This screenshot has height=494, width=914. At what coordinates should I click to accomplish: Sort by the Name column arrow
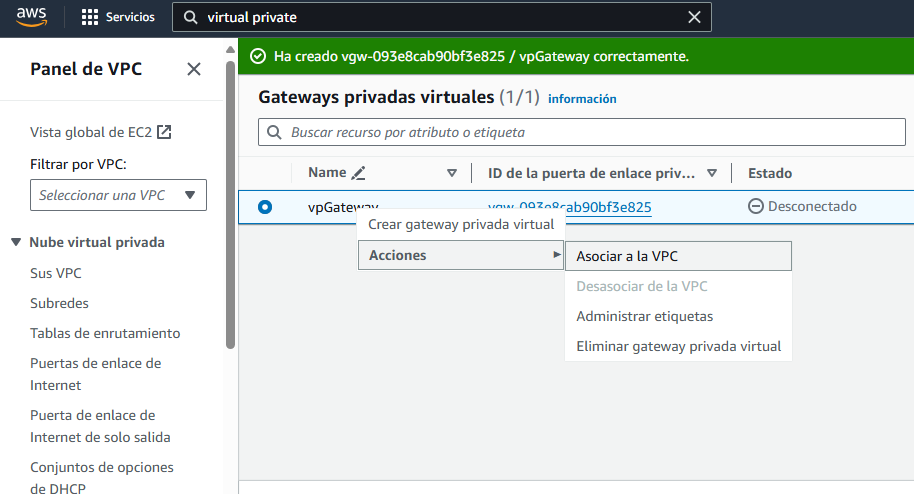(x=452, y=173)
